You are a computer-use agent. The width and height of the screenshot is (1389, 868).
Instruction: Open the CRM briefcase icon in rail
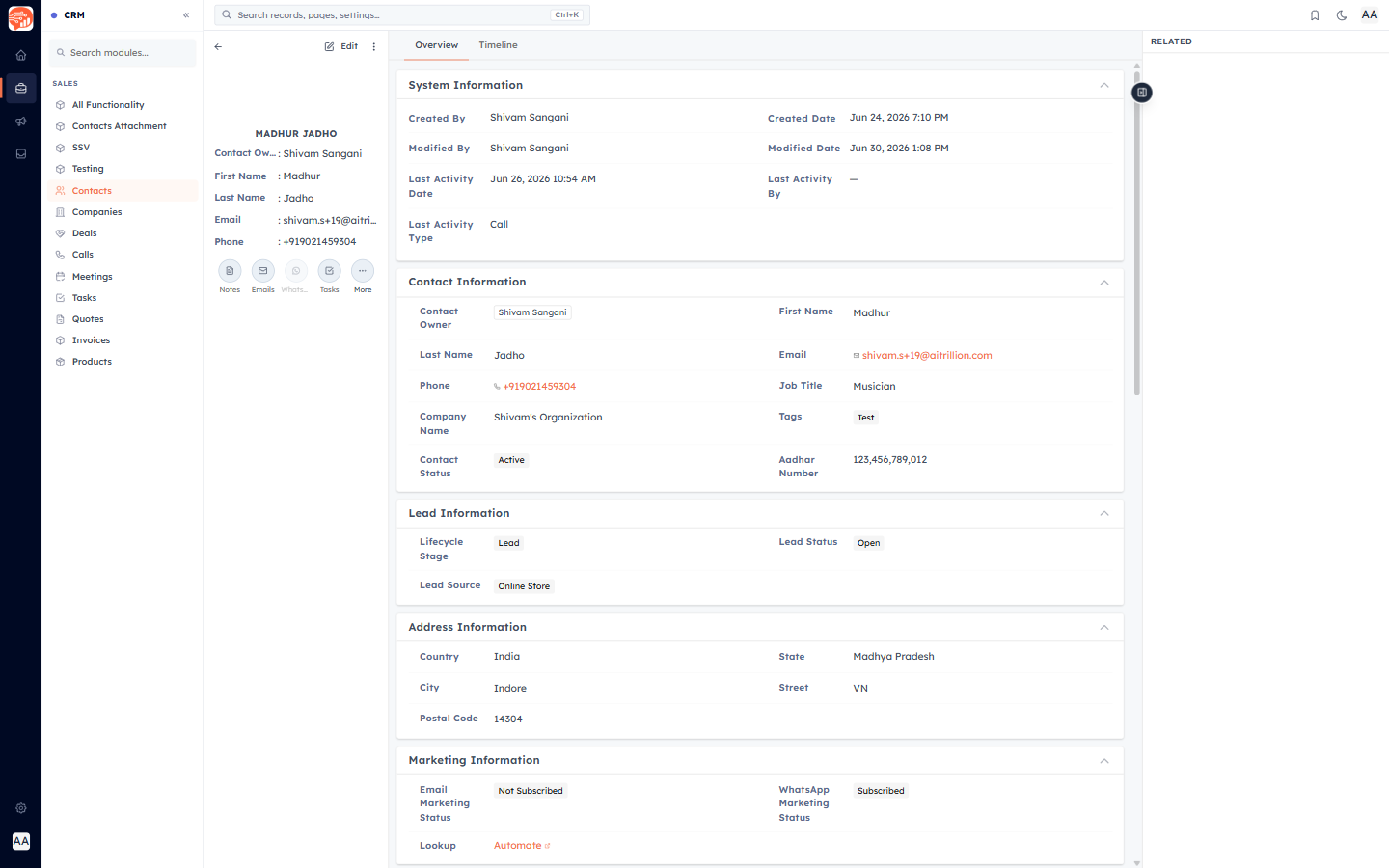tap(21, 88)
